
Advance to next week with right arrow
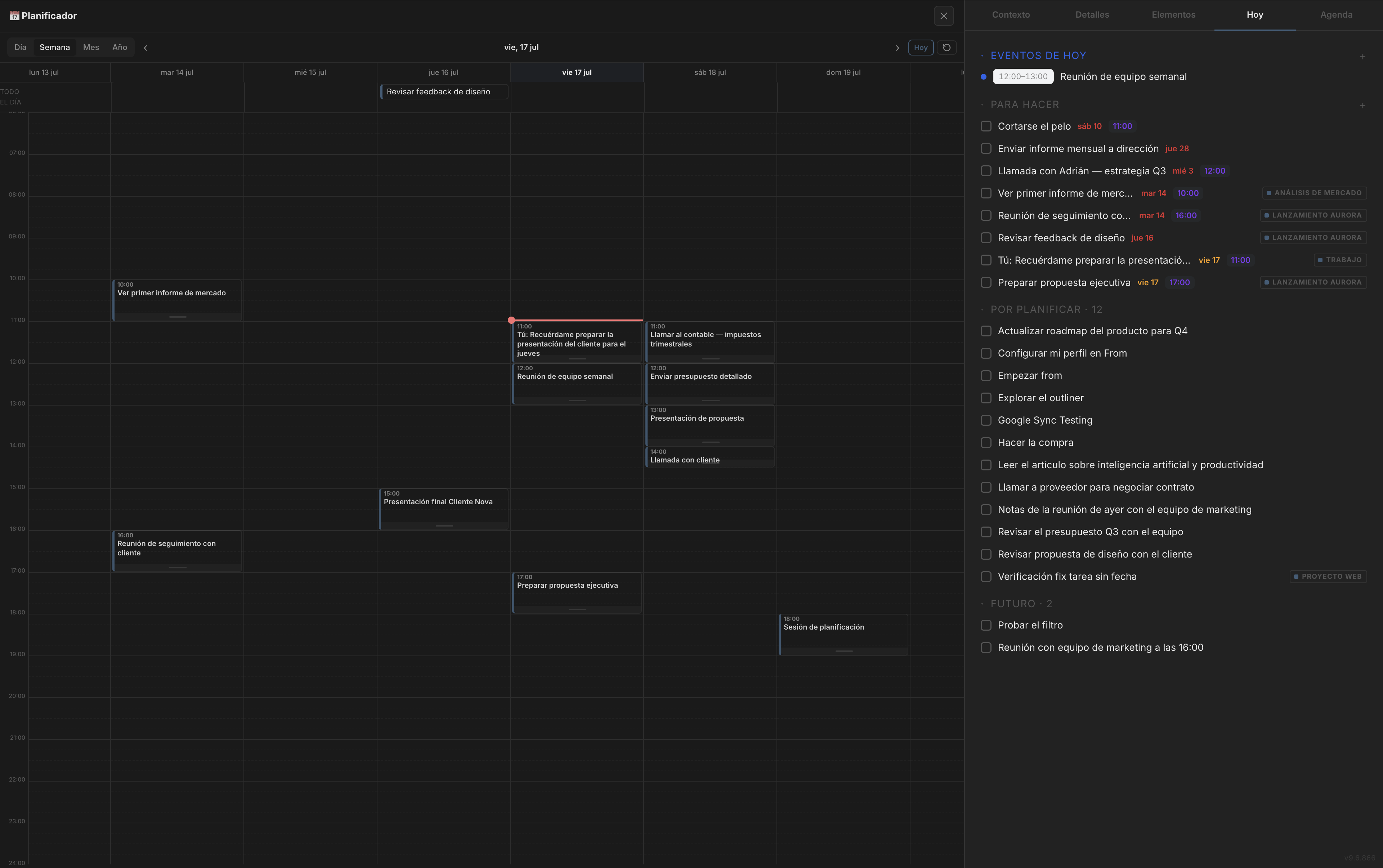click(x=897, y=48)
